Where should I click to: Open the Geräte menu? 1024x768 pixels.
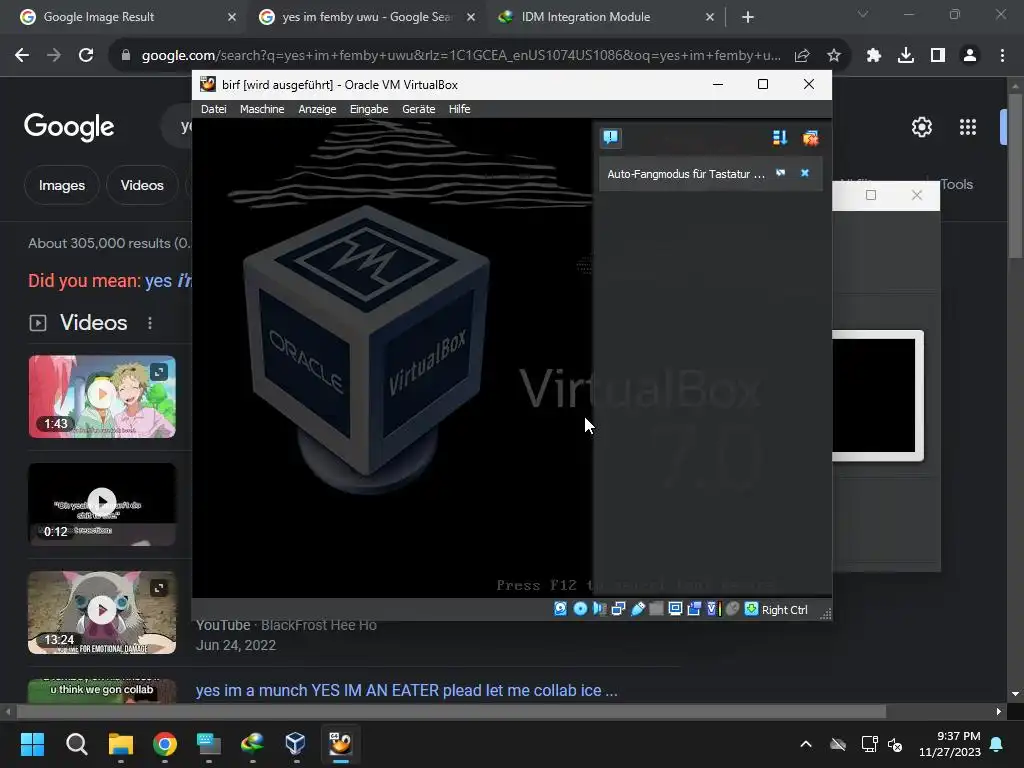pos(419,109)
